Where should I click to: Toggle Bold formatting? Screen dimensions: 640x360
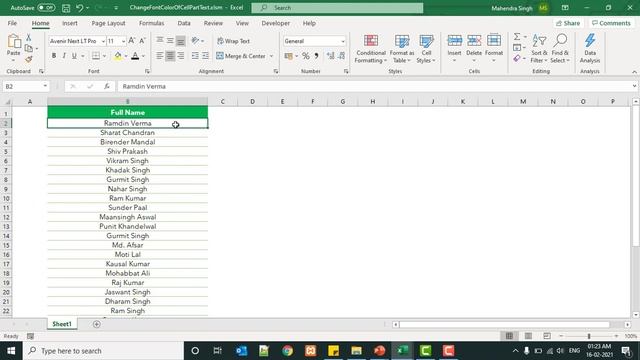pyautogui.click(x=53, y=56)
